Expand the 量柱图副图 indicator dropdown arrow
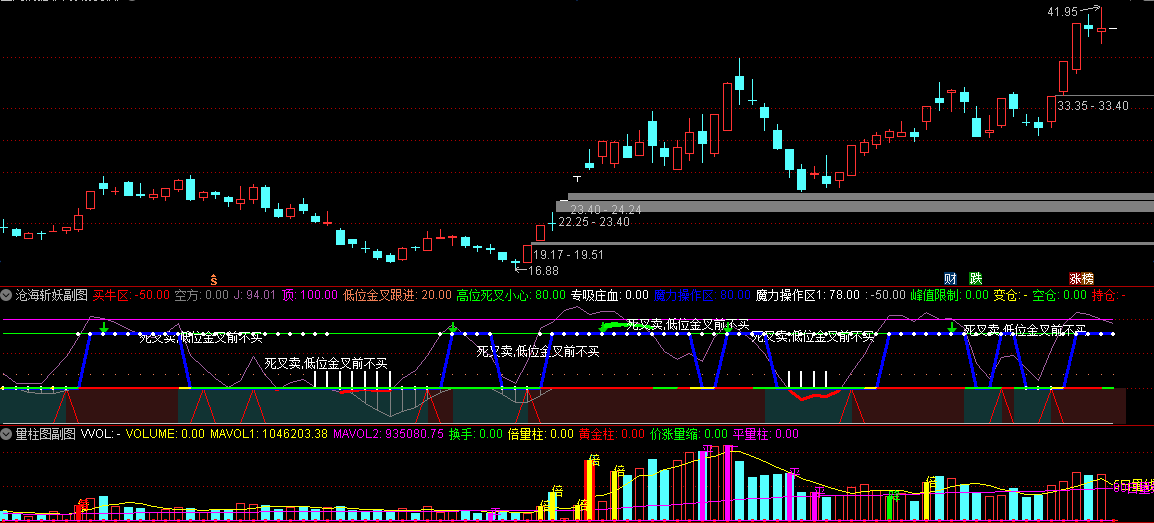 (7, 434)
